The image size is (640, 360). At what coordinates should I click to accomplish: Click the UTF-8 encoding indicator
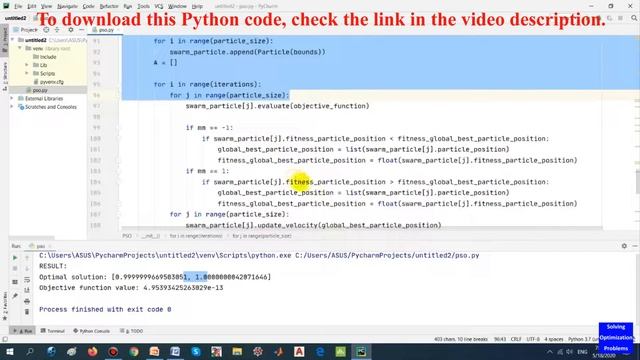pos(533,339)
